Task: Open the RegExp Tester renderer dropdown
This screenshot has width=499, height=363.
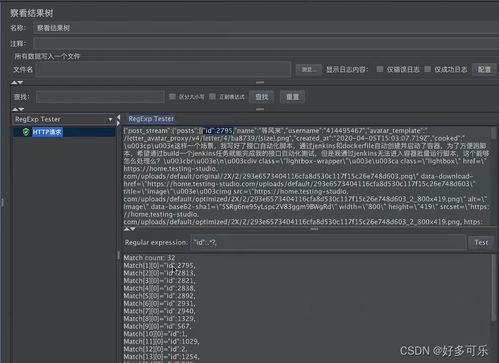Action: pos(63,119)
